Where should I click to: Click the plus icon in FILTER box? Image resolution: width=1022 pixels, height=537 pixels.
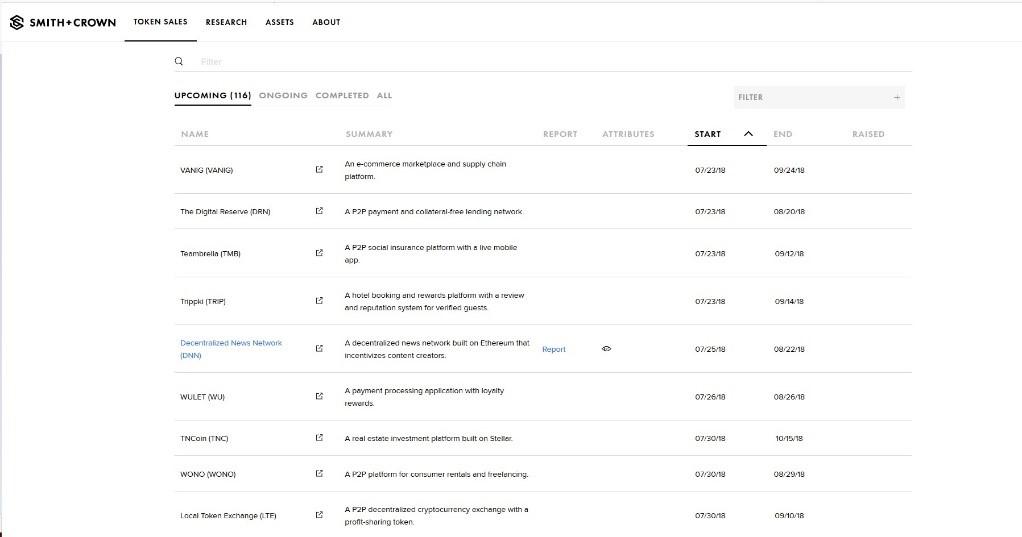pos(897,97)
